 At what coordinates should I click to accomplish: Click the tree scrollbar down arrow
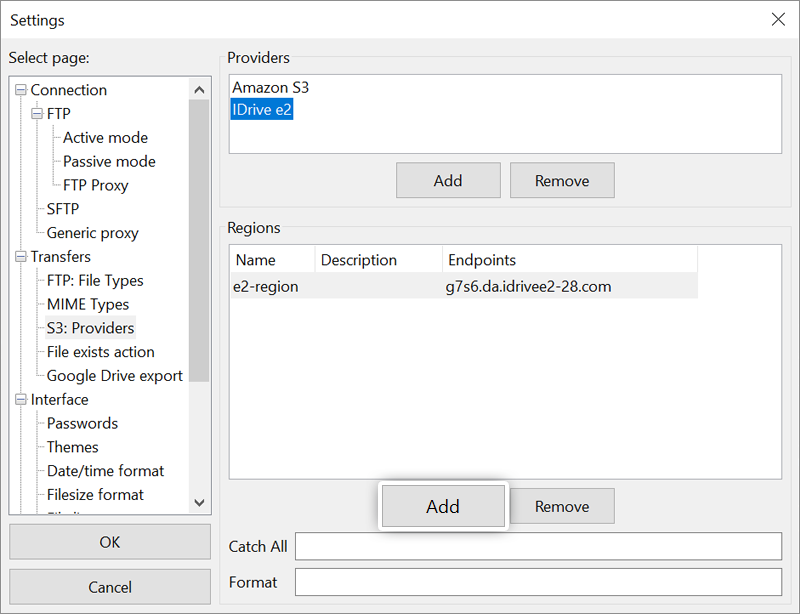199,503
